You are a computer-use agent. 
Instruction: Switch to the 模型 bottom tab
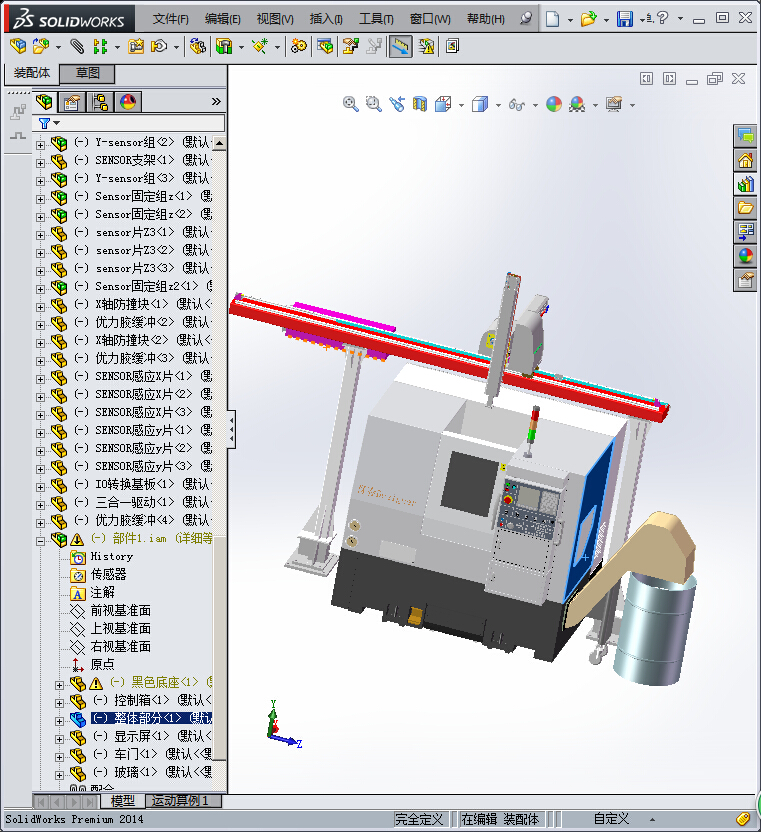123,801
